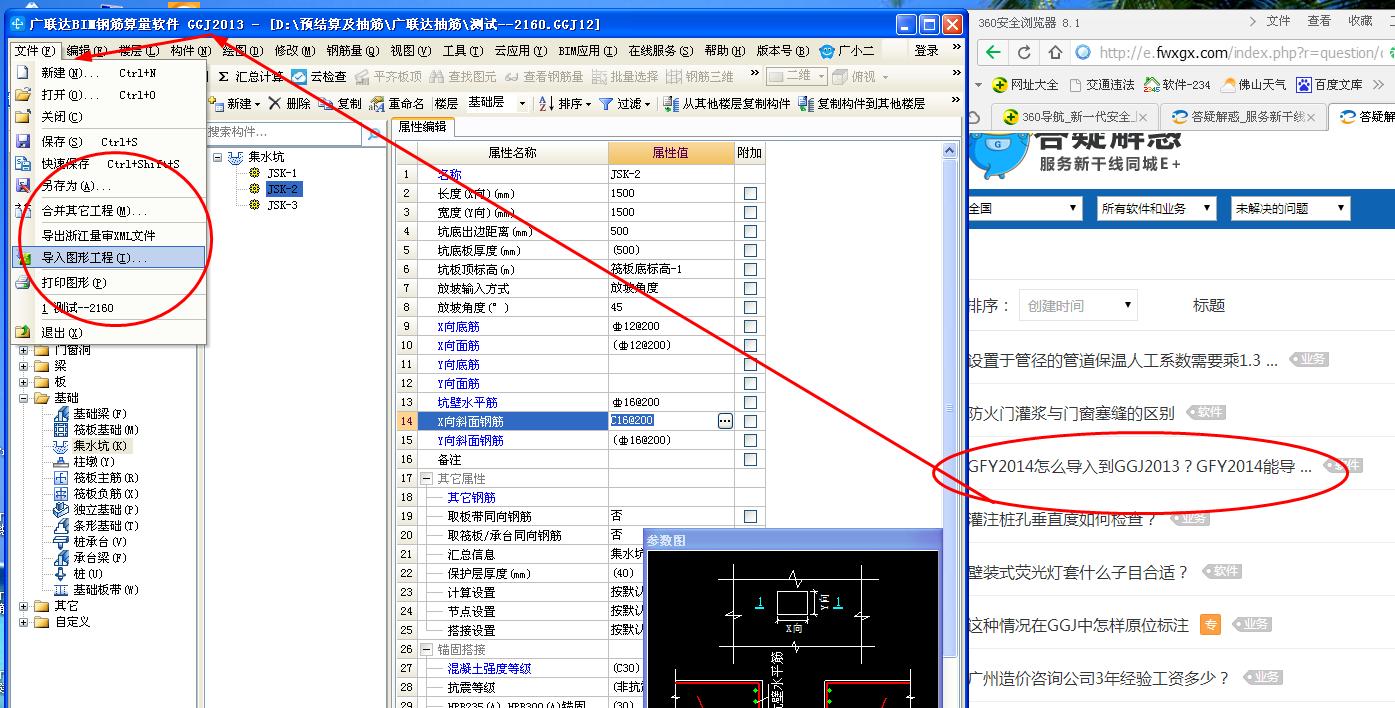This screenshot has width=1395, height=708.
Task: Choose 导入图形工程 in File menu
Action: click(x=108, y=258)
